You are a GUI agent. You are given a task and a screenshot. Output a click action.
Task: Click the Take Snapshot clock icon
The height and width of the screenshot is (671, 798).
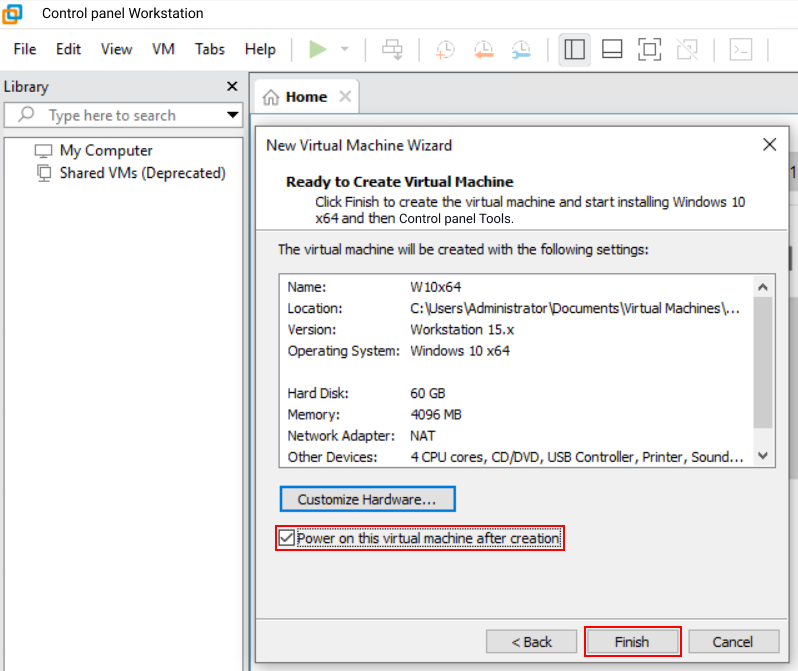[445, 49]
